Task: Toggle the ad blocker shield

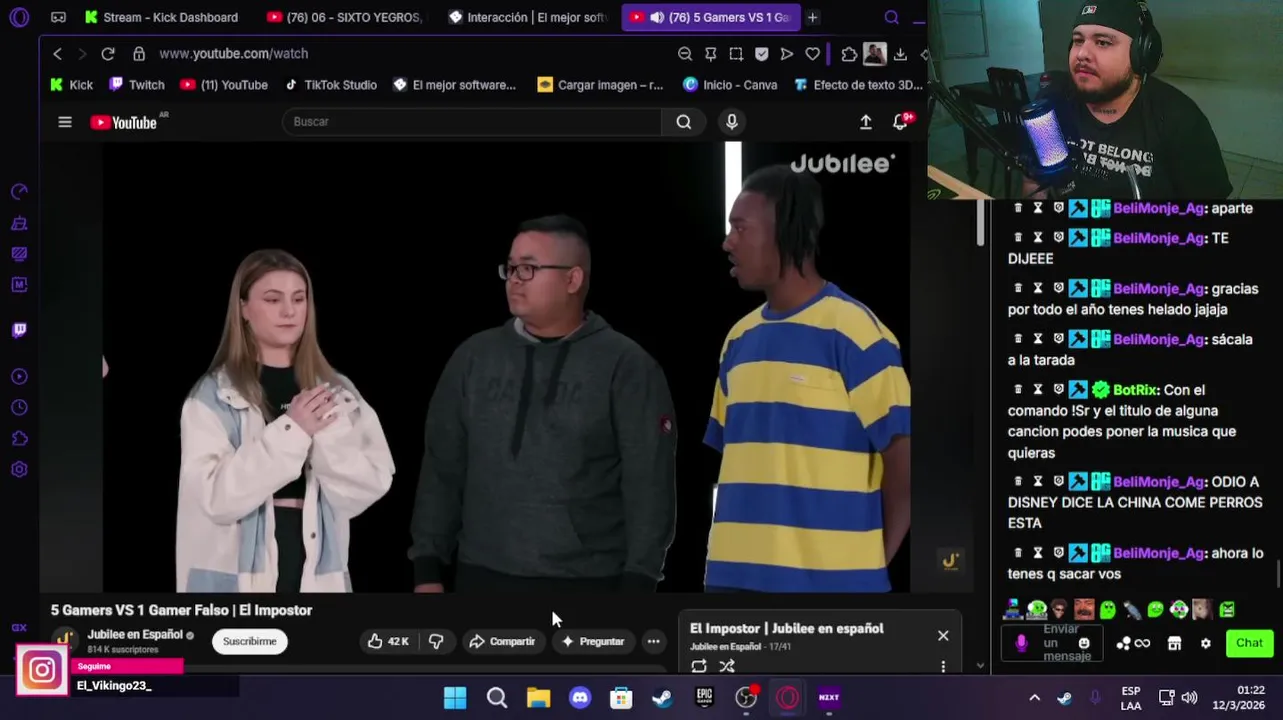Action: coord(761,53)
